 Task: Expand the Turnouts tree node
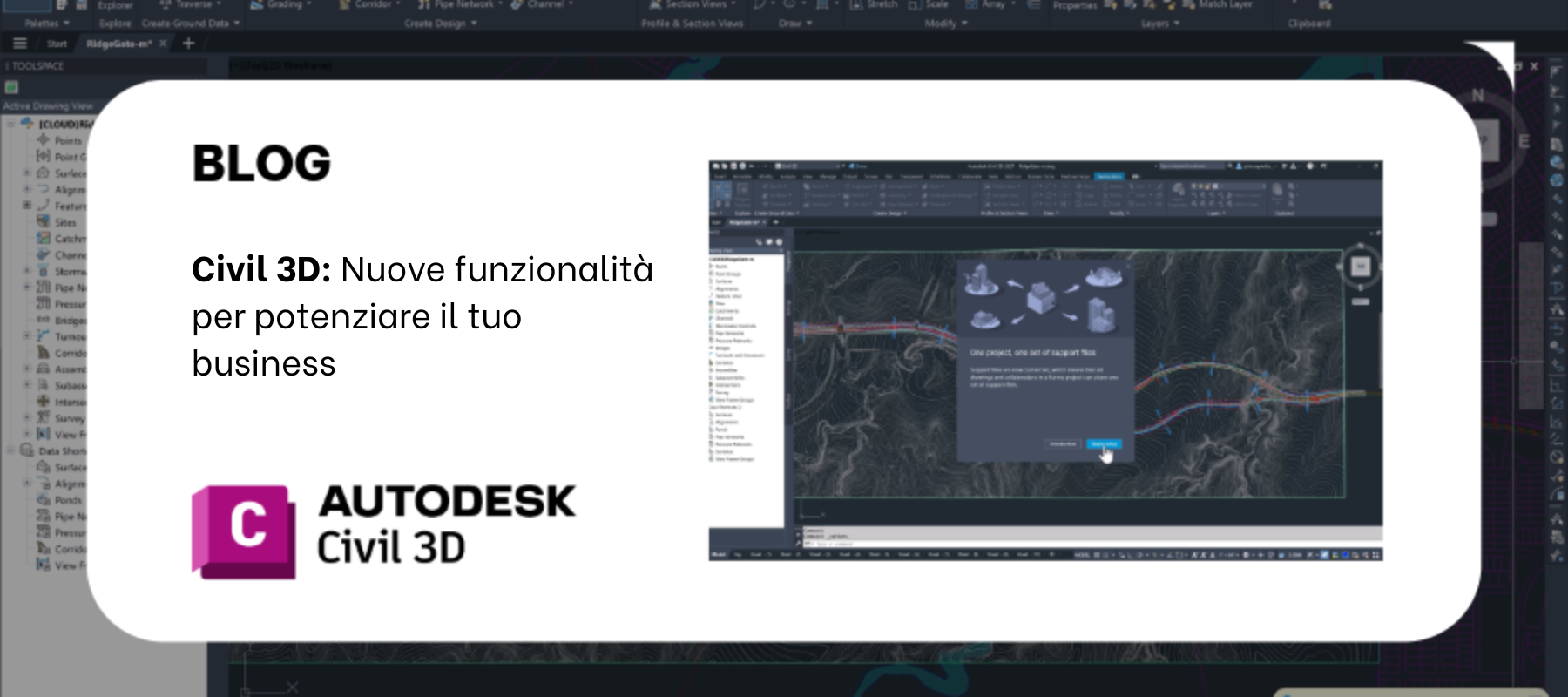point(27,335)
